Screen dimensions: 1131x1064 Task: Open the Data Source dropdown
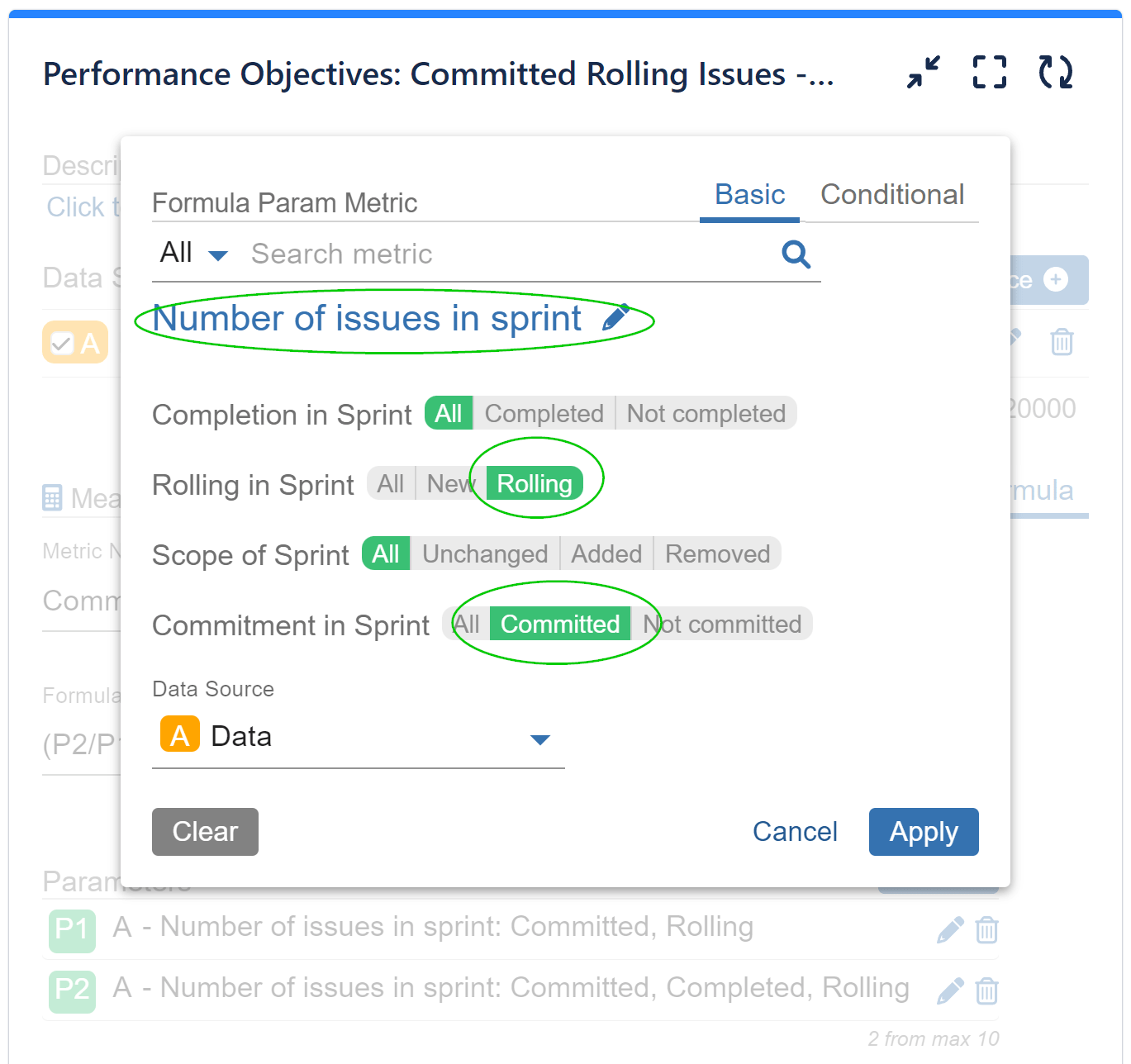(540, 739)
